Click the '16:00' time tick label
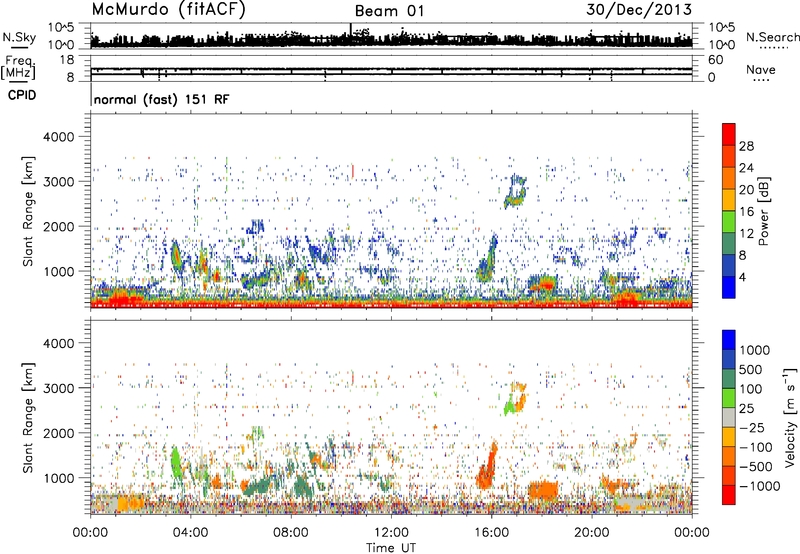The width and height of the screenshot is (800, 554). [x=491, y=533]
